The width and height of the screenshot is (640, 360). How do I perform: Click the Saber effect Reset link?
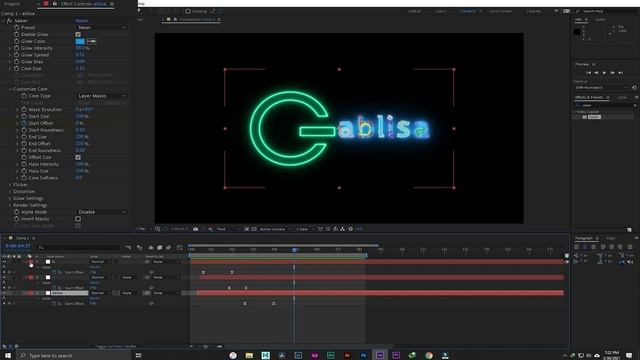pyautogui.click(x=81, y=20)
